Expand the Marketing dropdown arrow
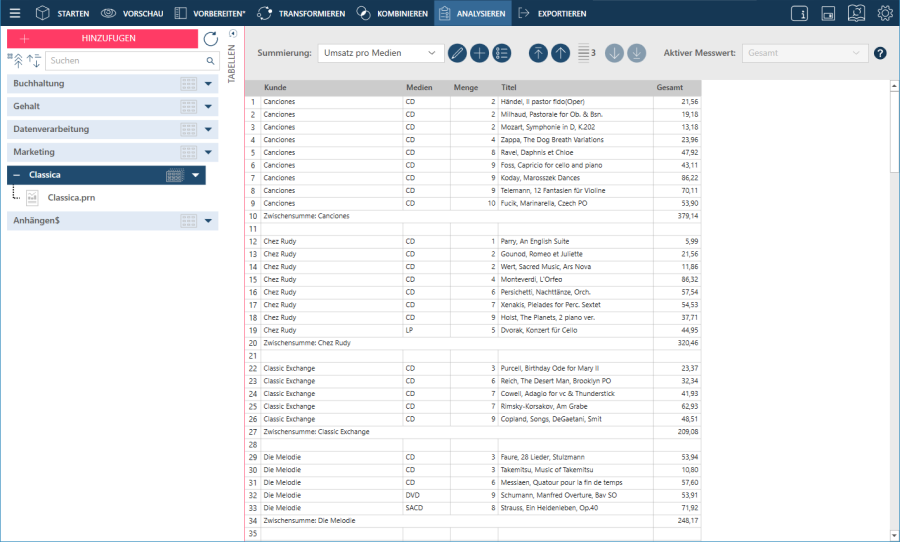 [208, 152]
